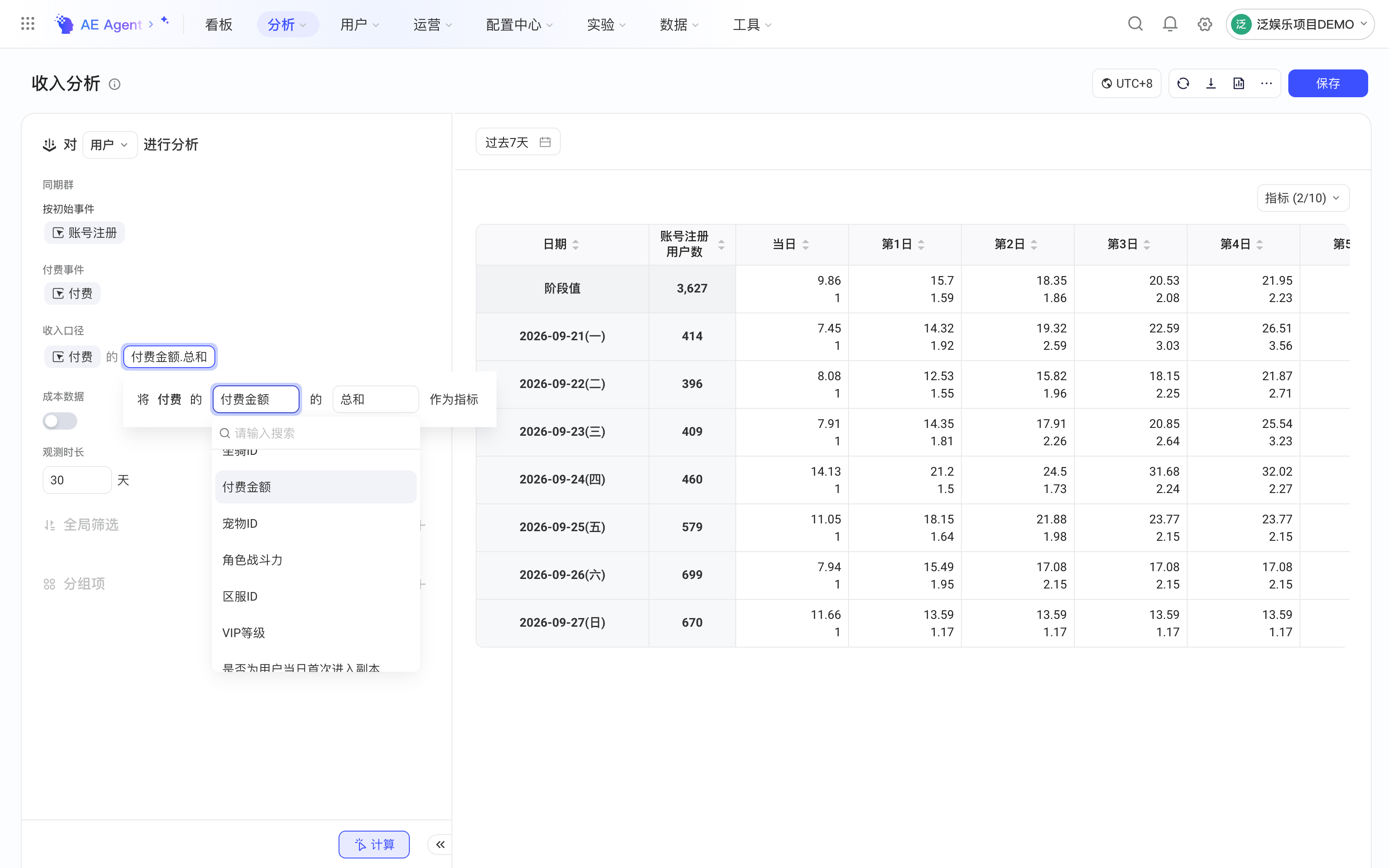Open the global search magnifier icon
This screenshot has height=868, width=1389.
[1135, 24]
